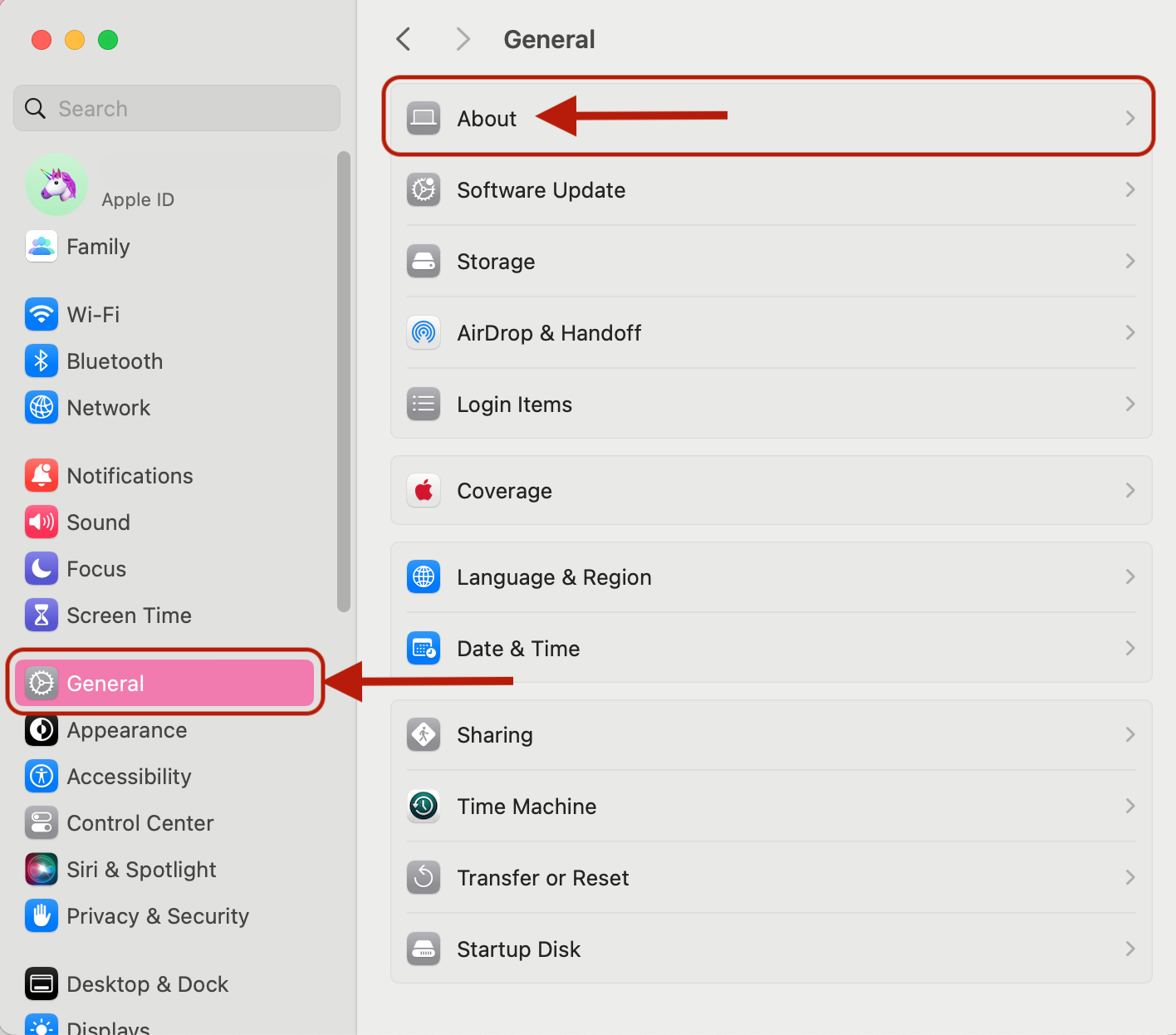Go forward with the right arrow

[463, 39]
